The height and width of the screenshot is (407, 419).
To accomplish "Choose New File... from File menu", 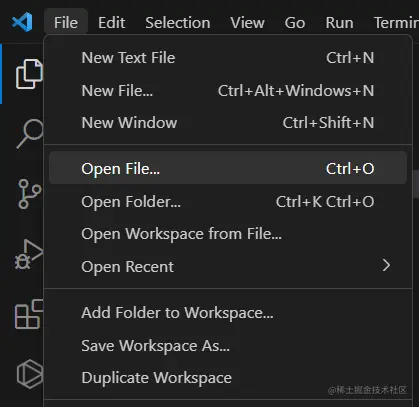I will point(228,90).
